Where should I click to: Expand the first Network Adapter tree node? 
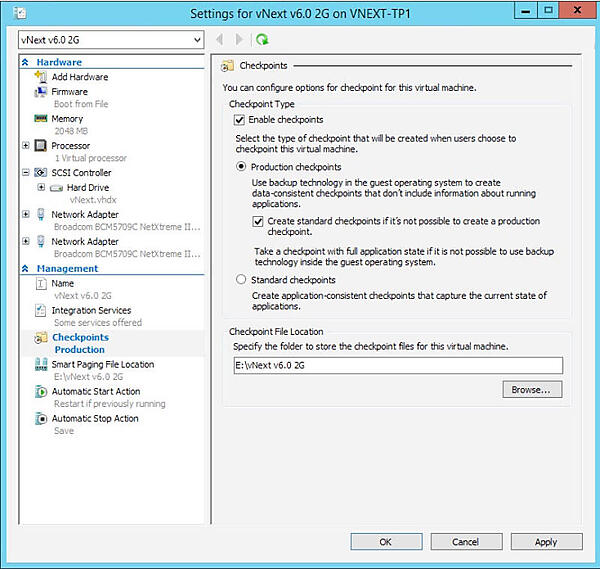pyautogui.click(x=26, y=214)
